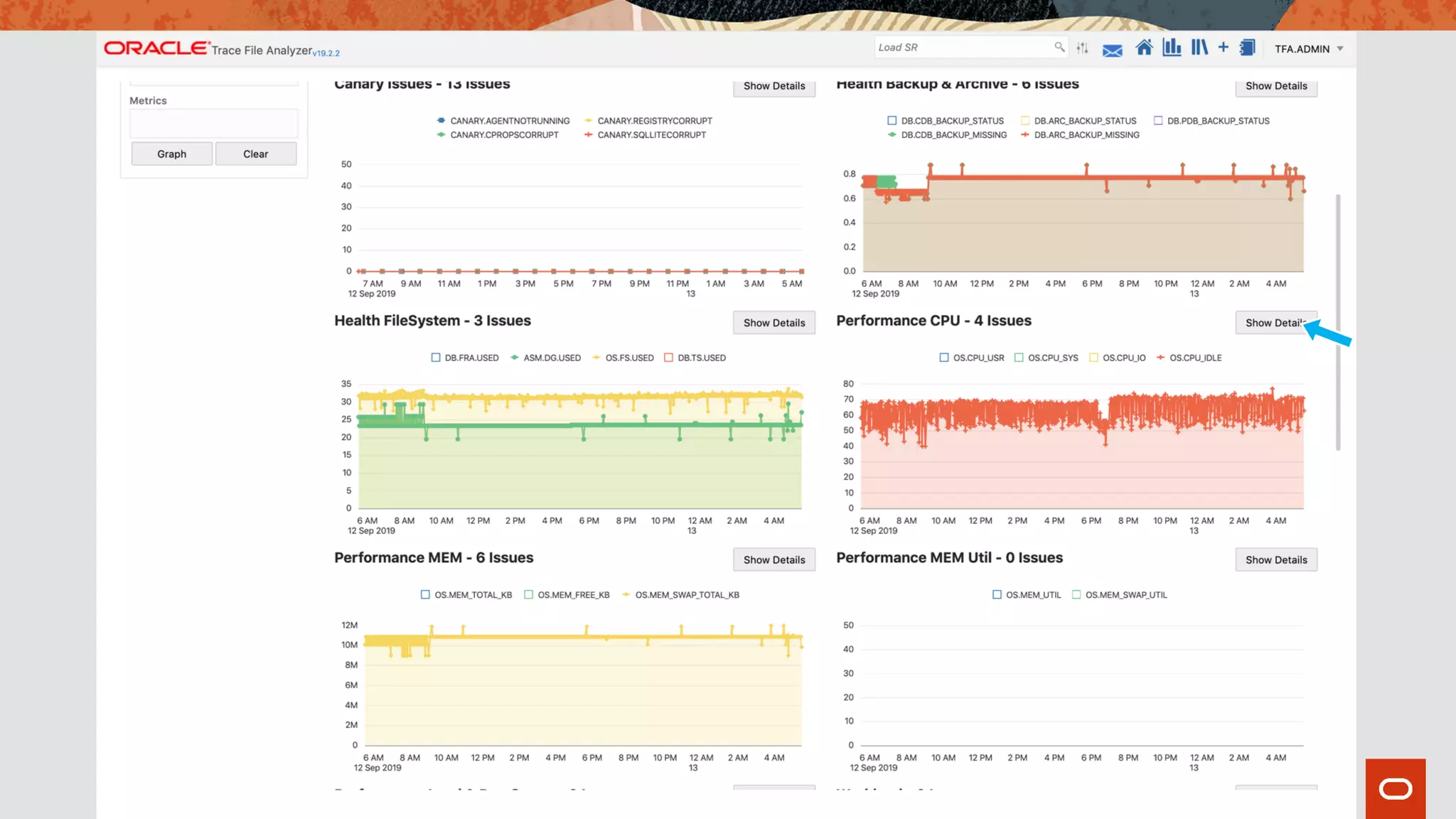Screen dimensions: 1456x819
Task: Show Details for Health FileSystem
Action: tap(773, 323)
